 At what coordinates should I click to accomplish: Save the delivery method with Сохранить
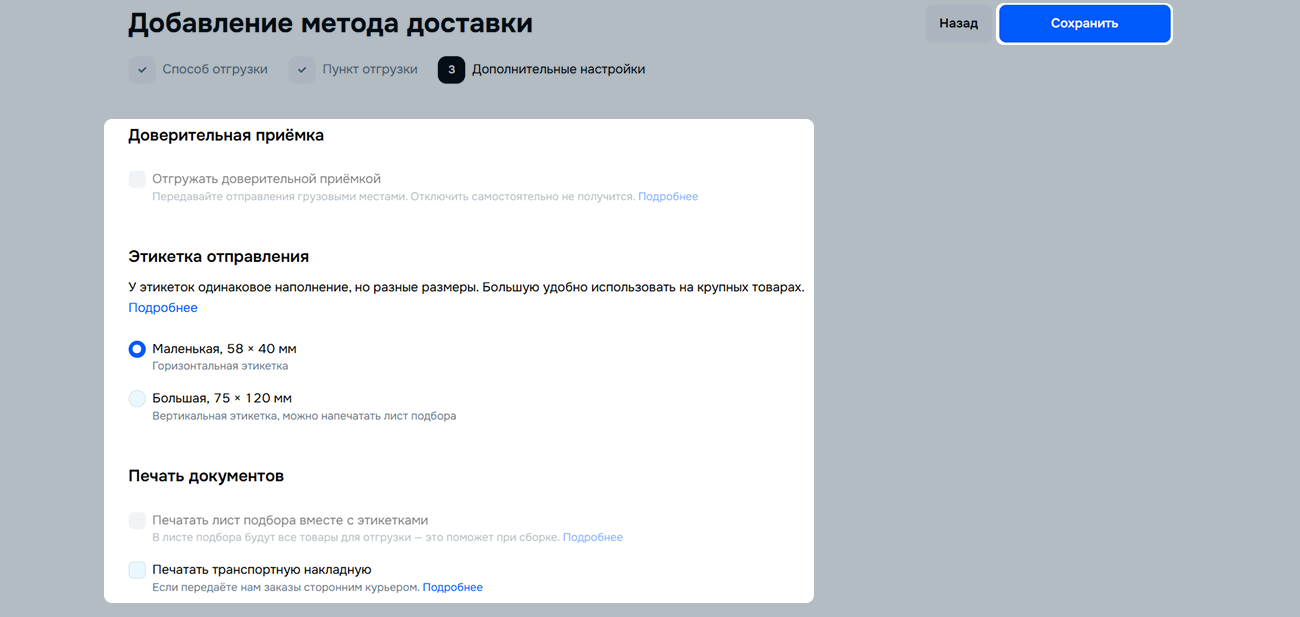tap(1084, 23)
